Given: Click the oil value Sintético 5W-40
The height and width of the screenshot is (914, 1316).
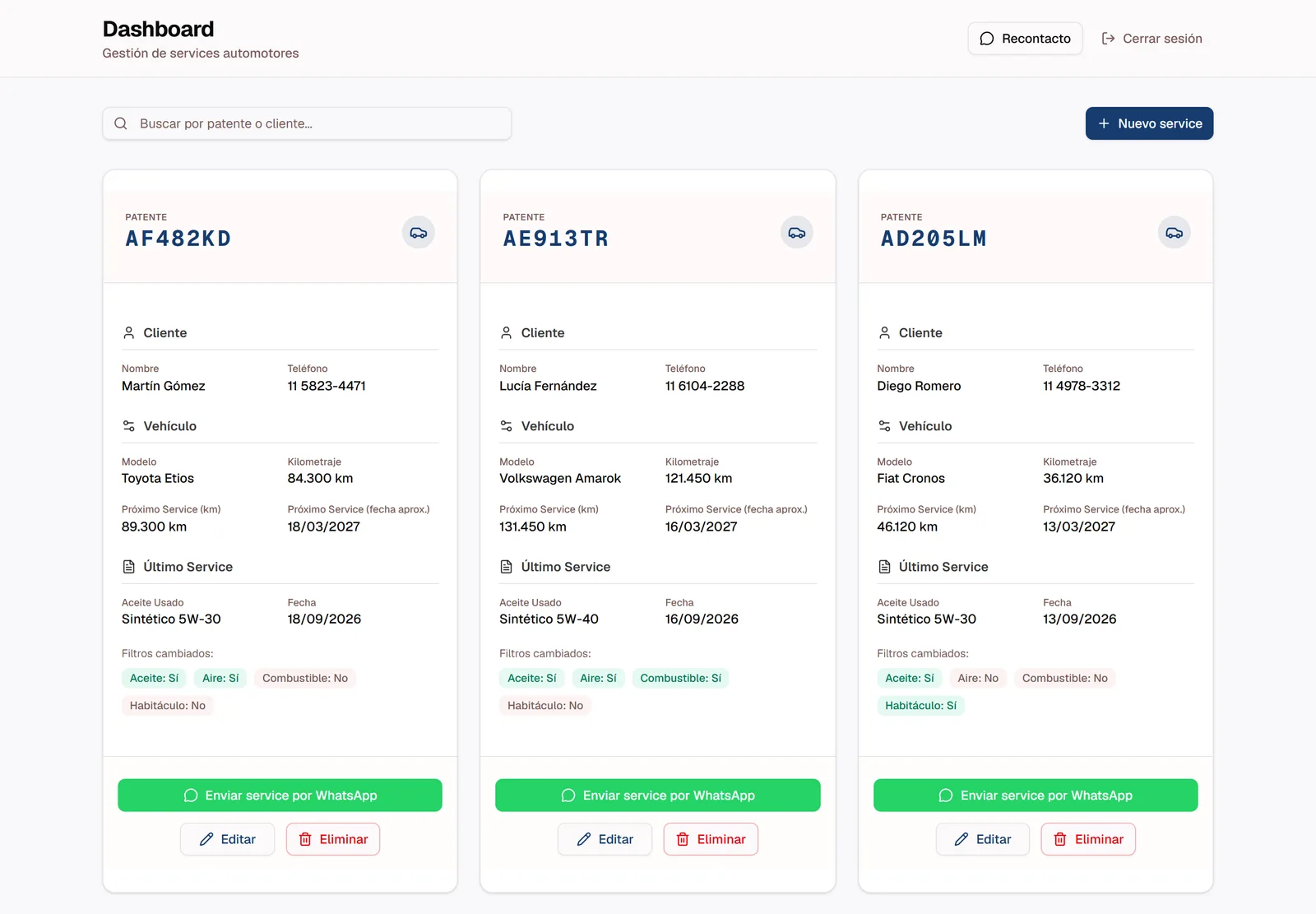Looking at the screenshot, I should (x=549, y=619).
